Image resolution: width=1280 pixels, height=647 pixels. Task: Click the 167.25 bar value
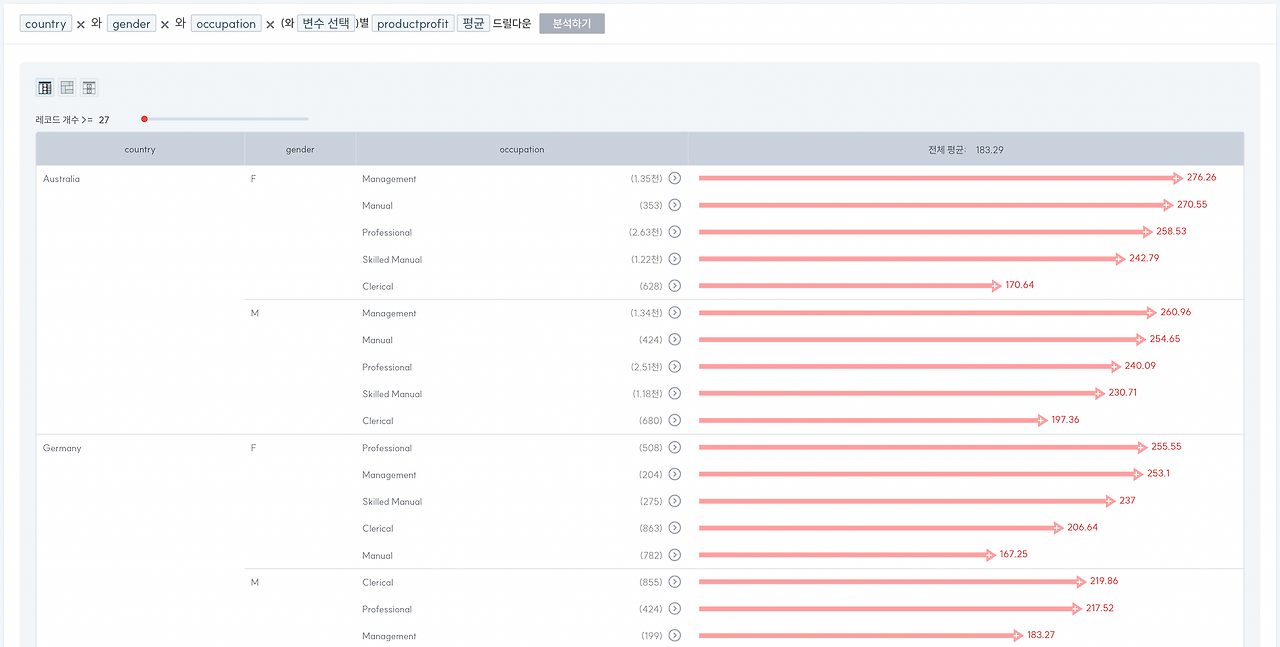click(x=1013, y=554)
